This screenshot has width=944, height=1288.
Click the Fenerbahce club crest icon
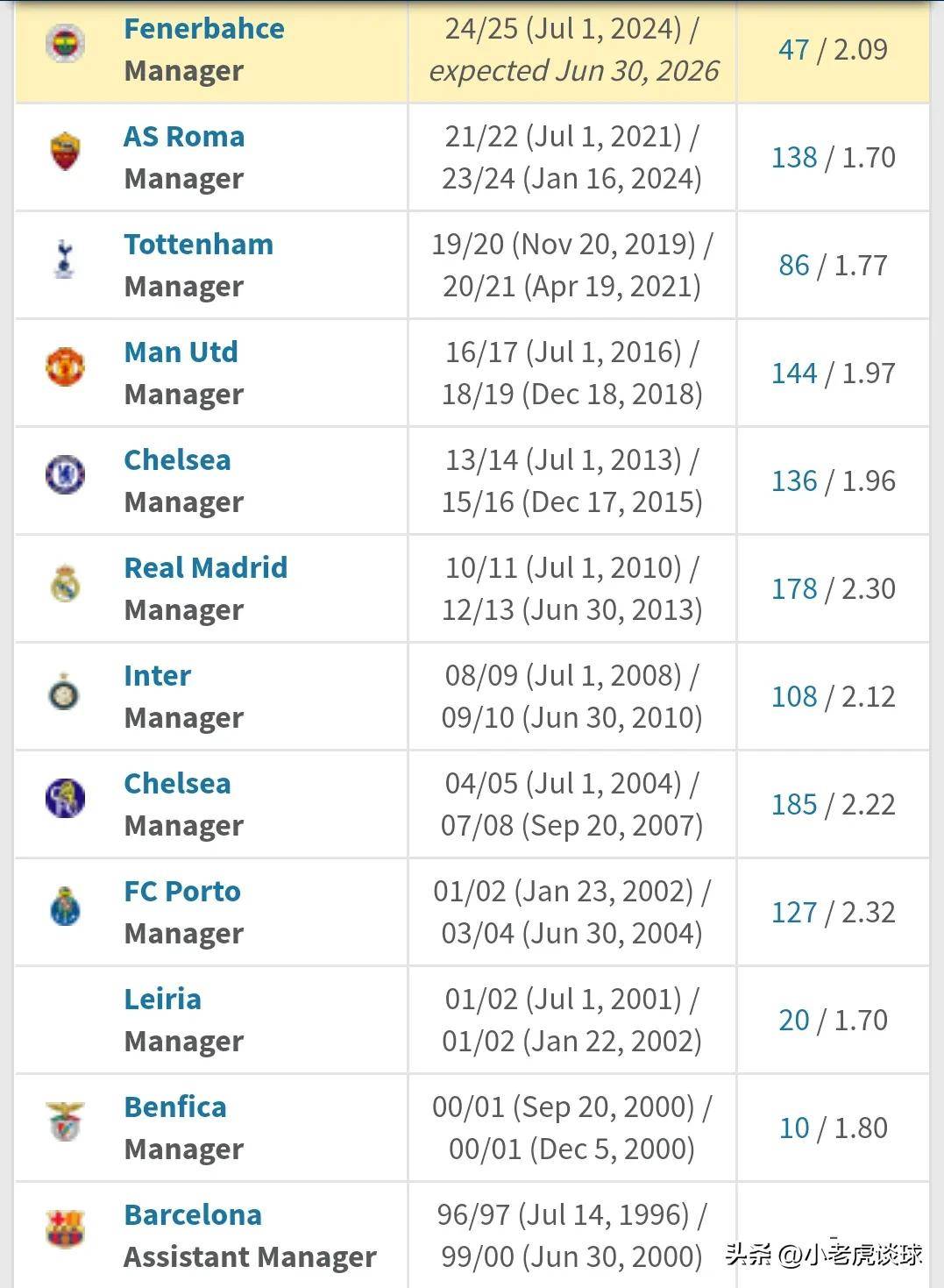coord(65,44)
